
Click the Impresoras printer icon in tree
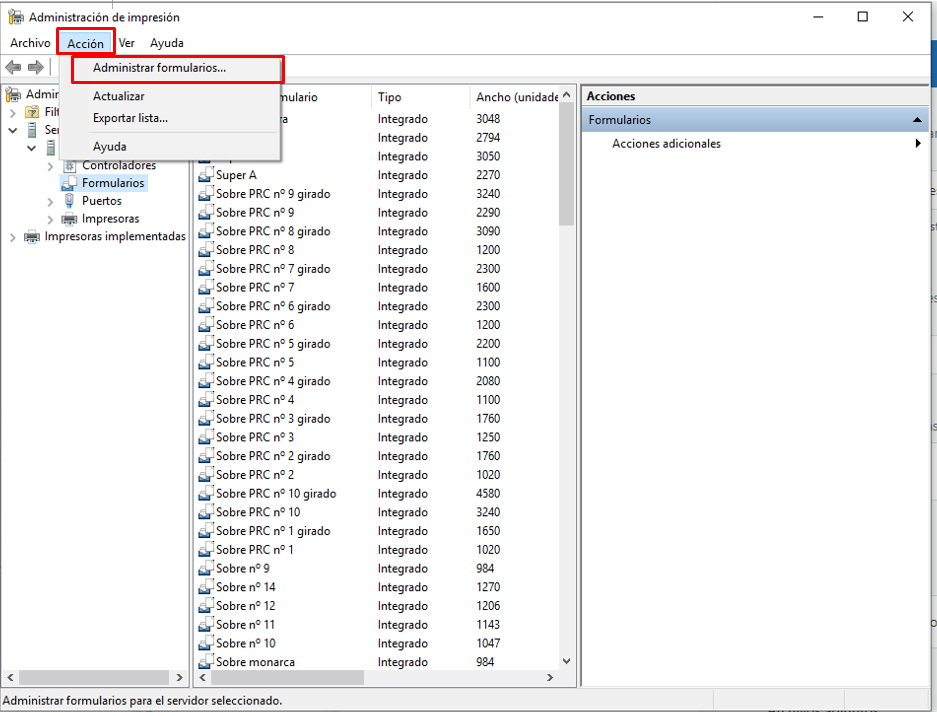point(69,219)
